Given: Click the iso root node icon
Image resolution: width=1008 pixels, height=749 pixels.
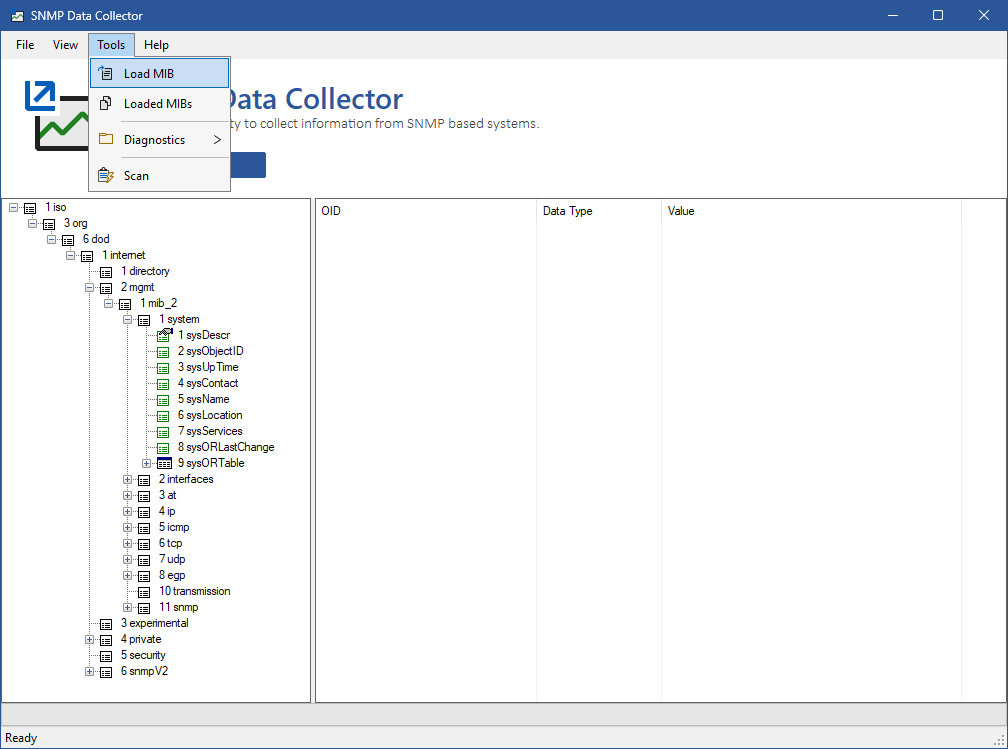Looking at the screenshot, I should (x=31, y=207).
